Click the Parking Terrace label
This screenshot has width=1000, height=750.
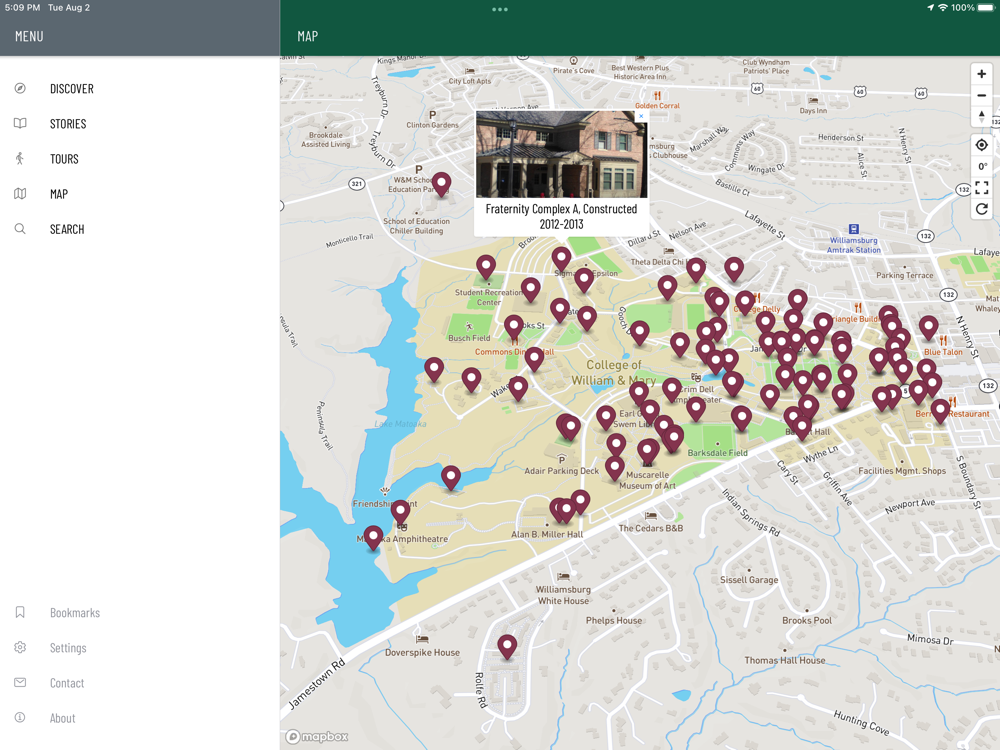coord(904,275)
